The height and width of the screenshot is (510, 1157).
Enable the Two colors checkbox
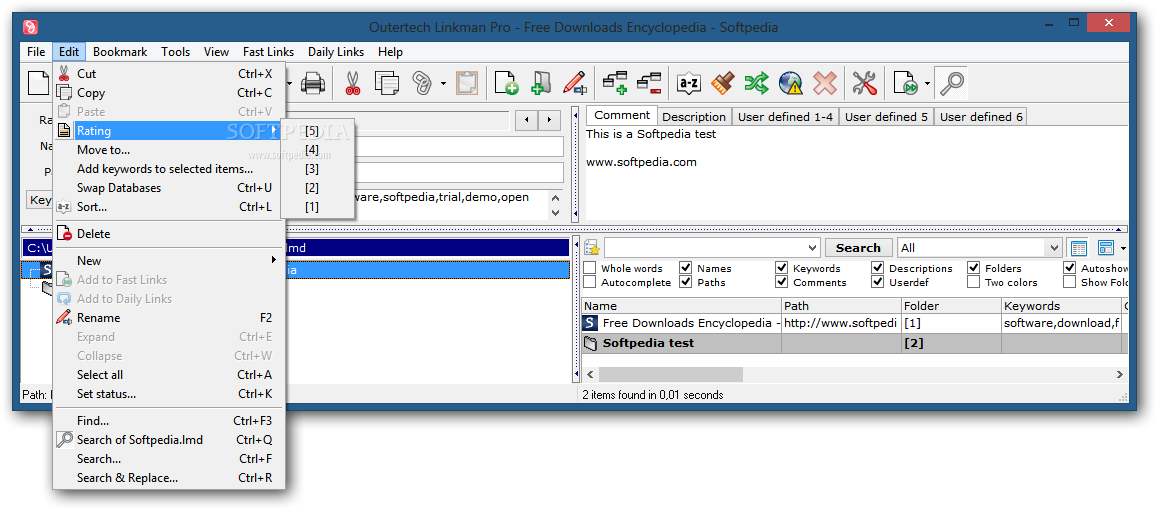click(x=973, y=282)
